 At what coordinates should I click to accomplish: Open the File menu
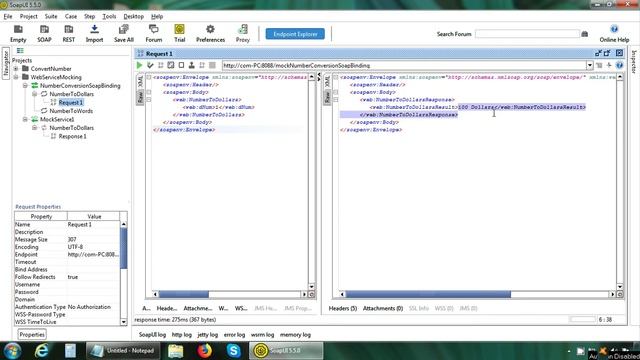8,16
